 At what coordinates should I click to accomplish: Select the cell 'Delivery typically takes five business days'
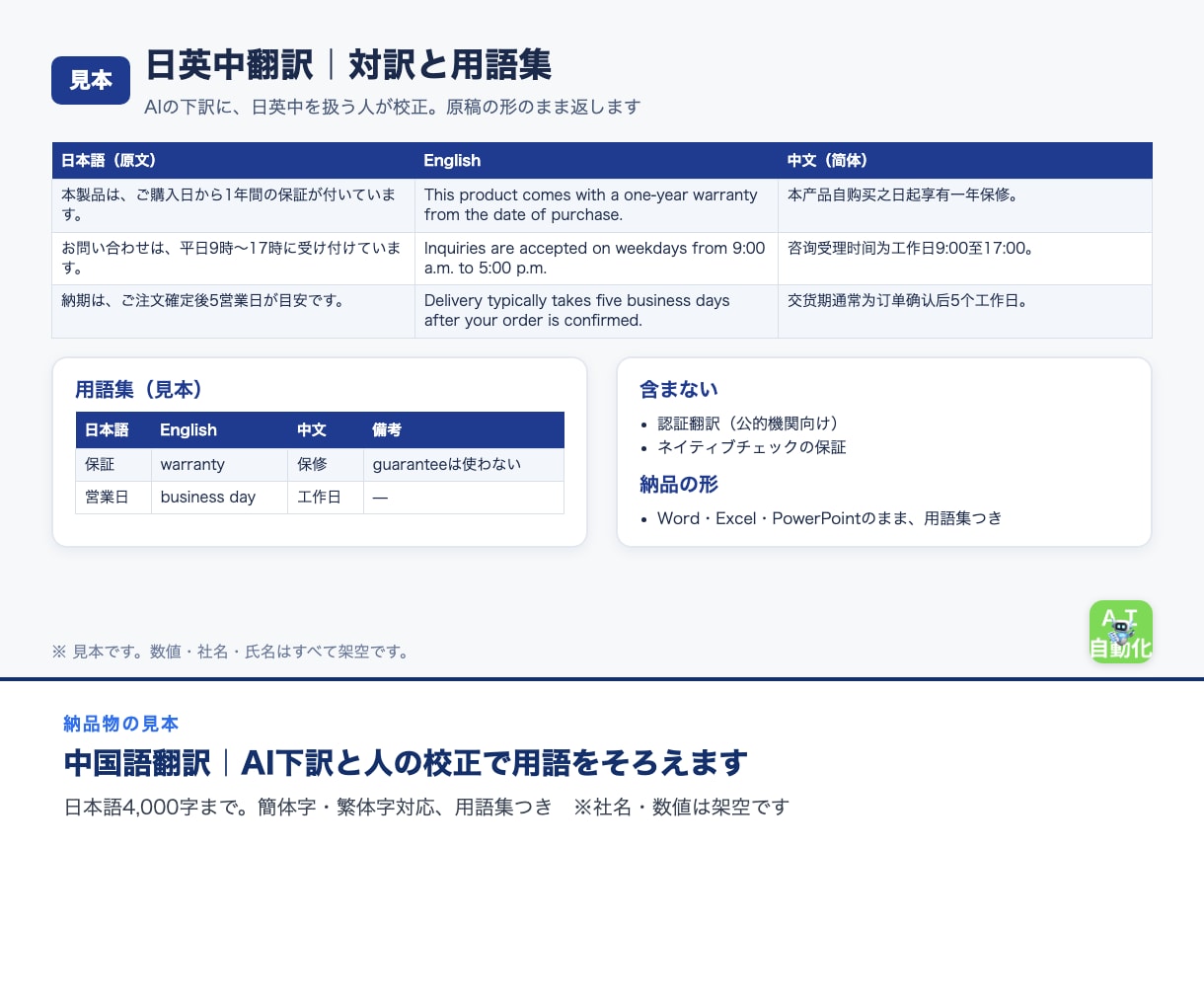(596, 311)
